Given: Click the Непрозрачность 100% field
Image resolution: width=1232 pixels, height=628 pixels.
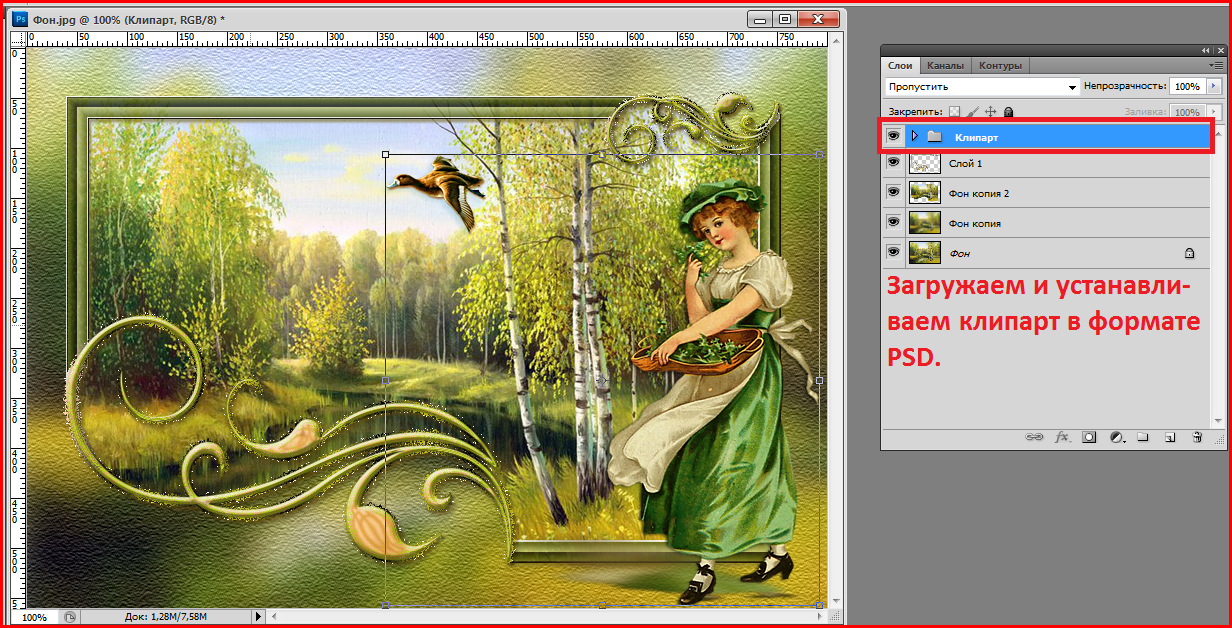Looking at the screenshot, I should coord(1187,87).
